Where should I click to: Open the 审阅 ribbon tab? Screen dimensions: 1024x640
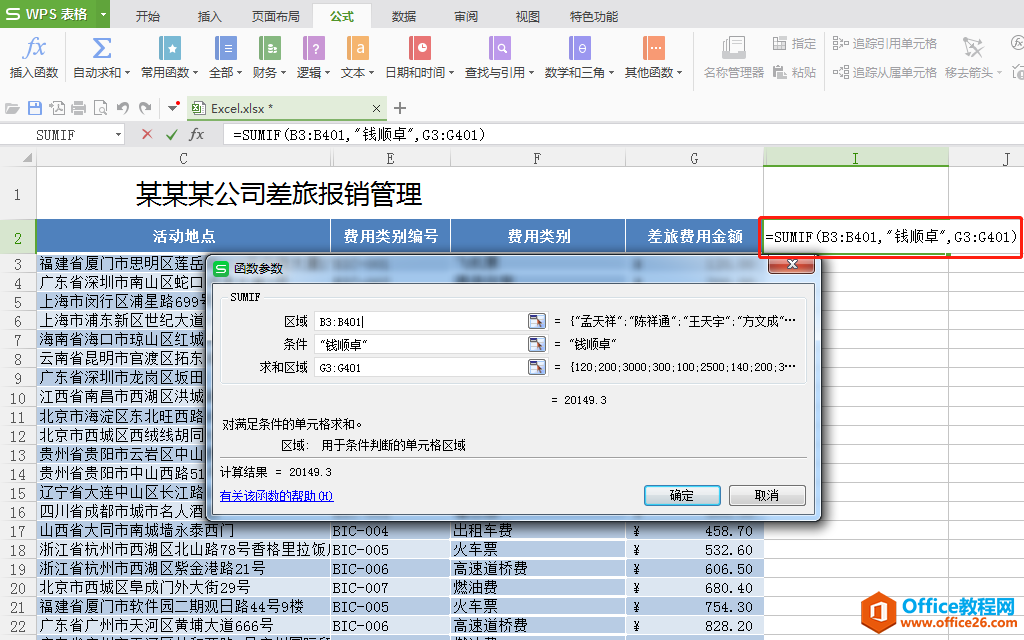pos(466,16)
